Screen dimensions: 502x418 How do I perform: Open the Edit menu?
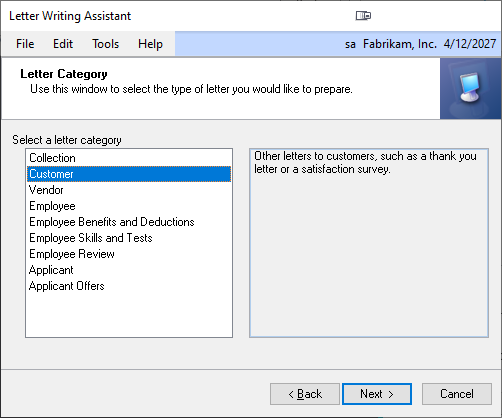[x=63, y=44]
